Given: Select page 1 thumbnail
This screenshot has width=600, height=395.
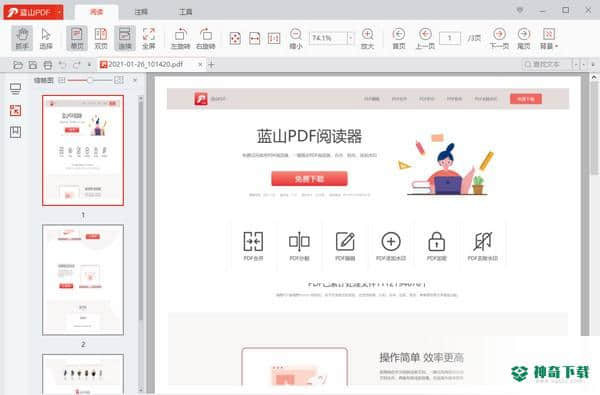Looking at the screenshot, I should click(83, 150).
